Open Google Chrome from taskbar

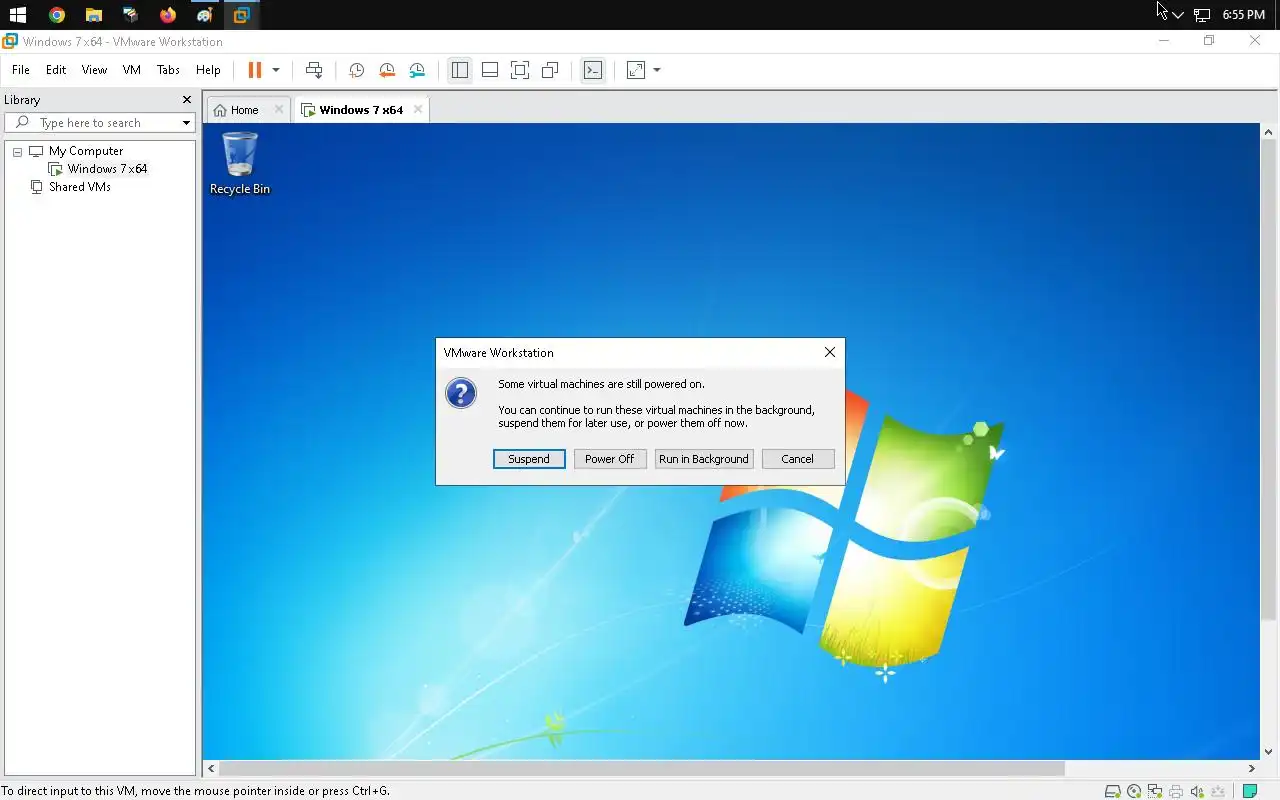56,15
